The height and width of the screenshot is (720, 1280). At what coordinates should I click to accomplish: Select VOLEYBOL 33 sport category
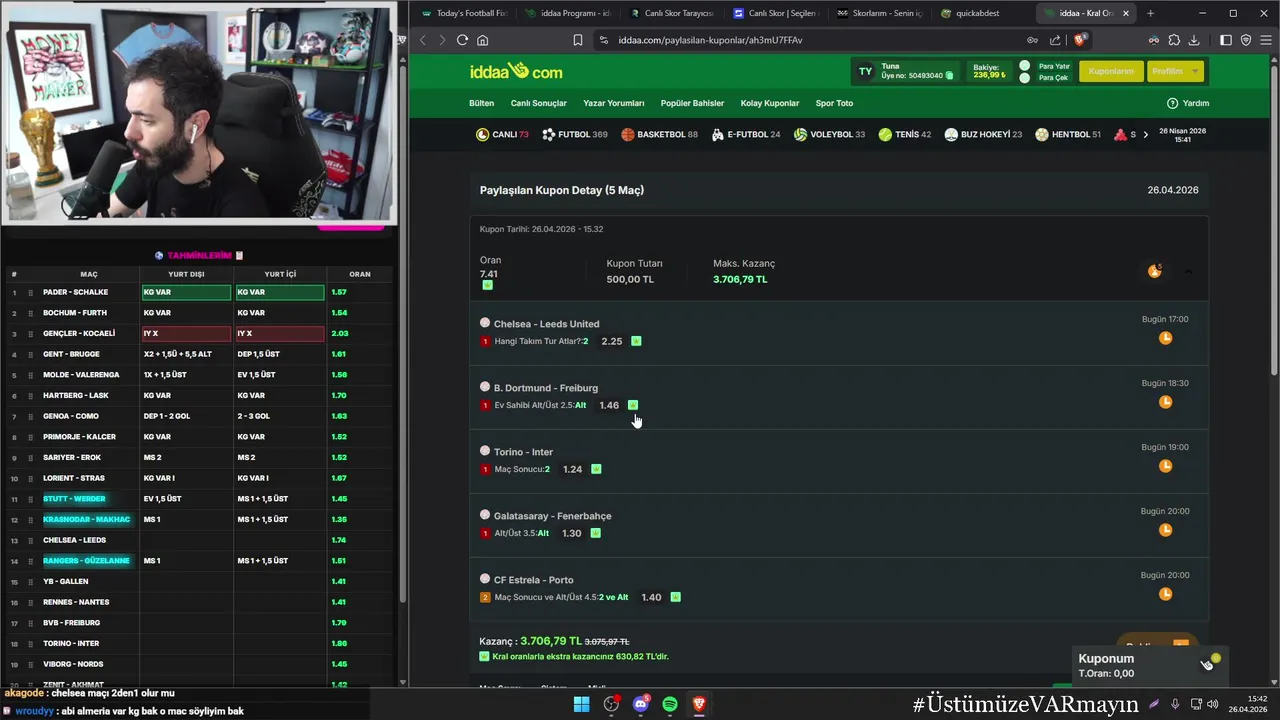point(829,134)
